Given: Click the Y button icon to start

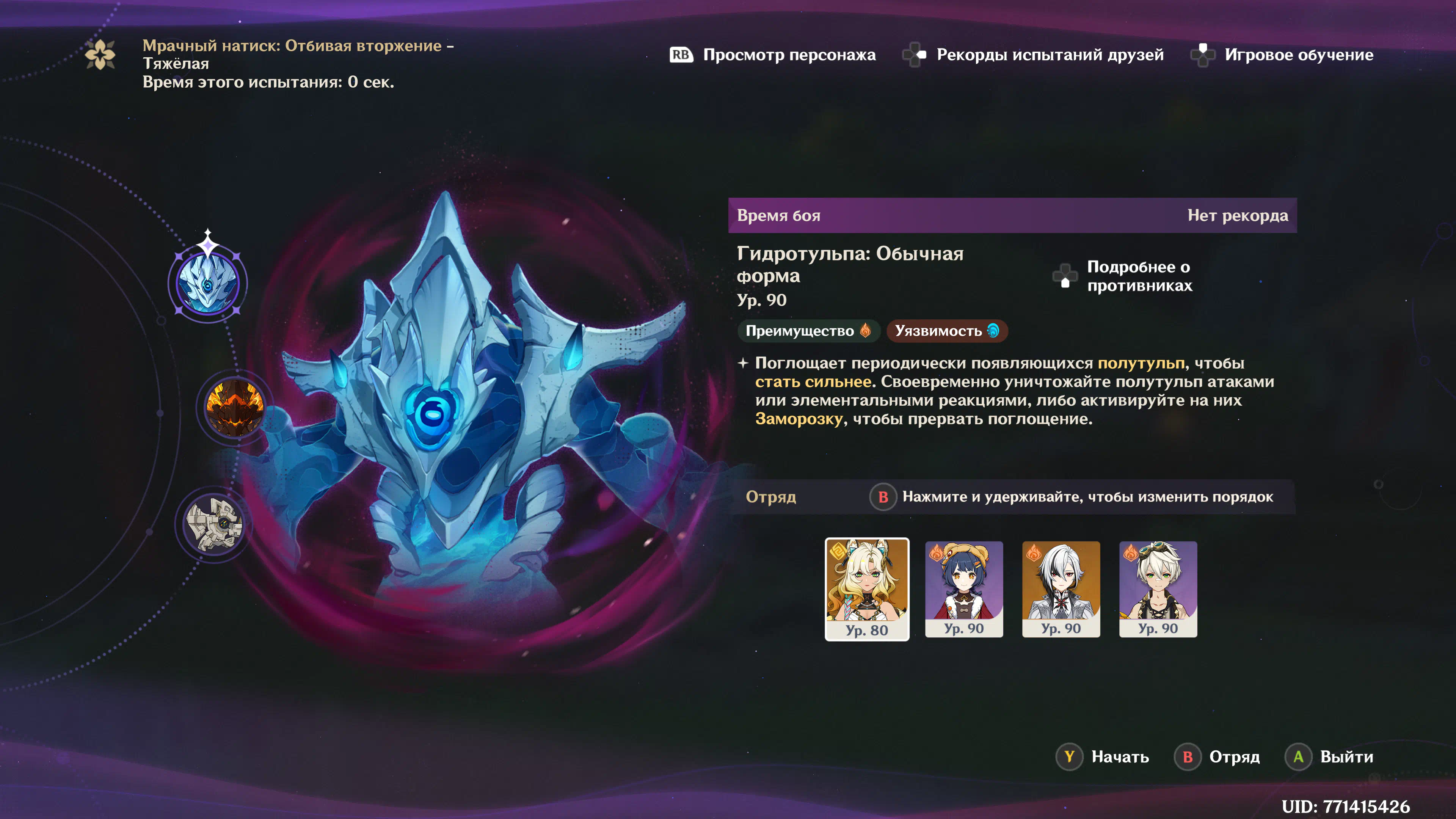Looking at the screenshot, I should point(1069,756).
